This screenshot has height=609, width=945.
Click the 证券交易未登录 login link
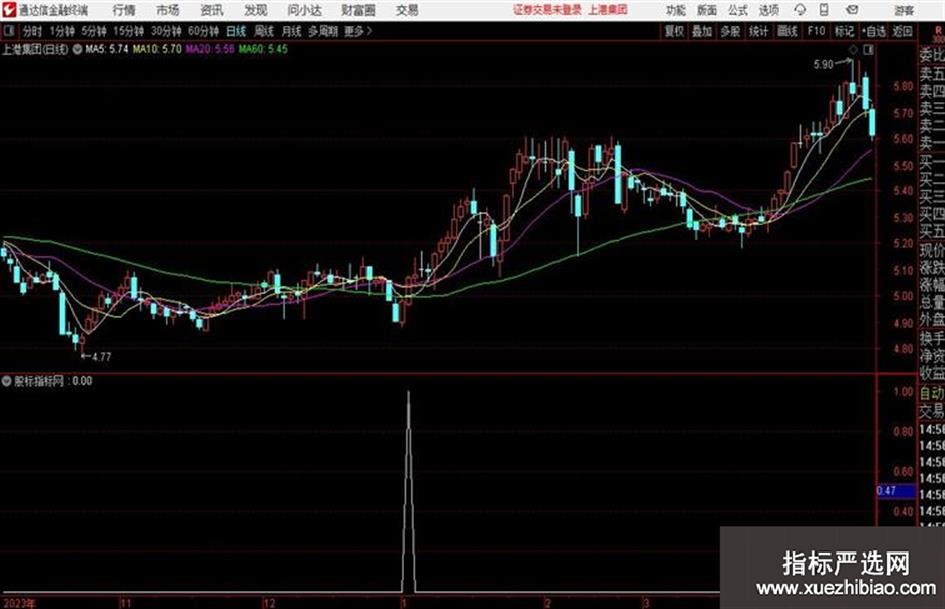(547, 10)
